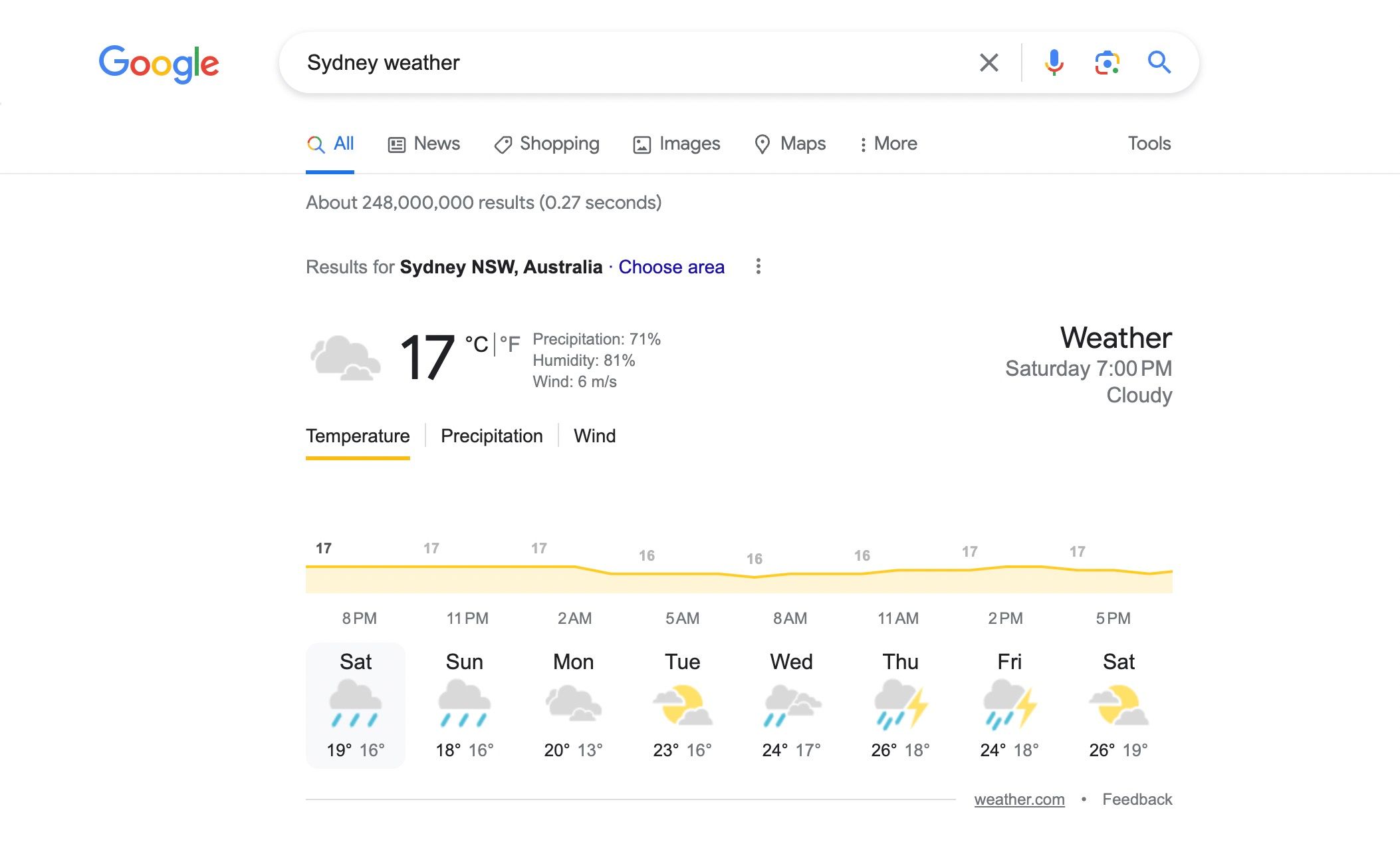Open the Tools options
Screen dimensions: 1400x862
click(1149, 144)
